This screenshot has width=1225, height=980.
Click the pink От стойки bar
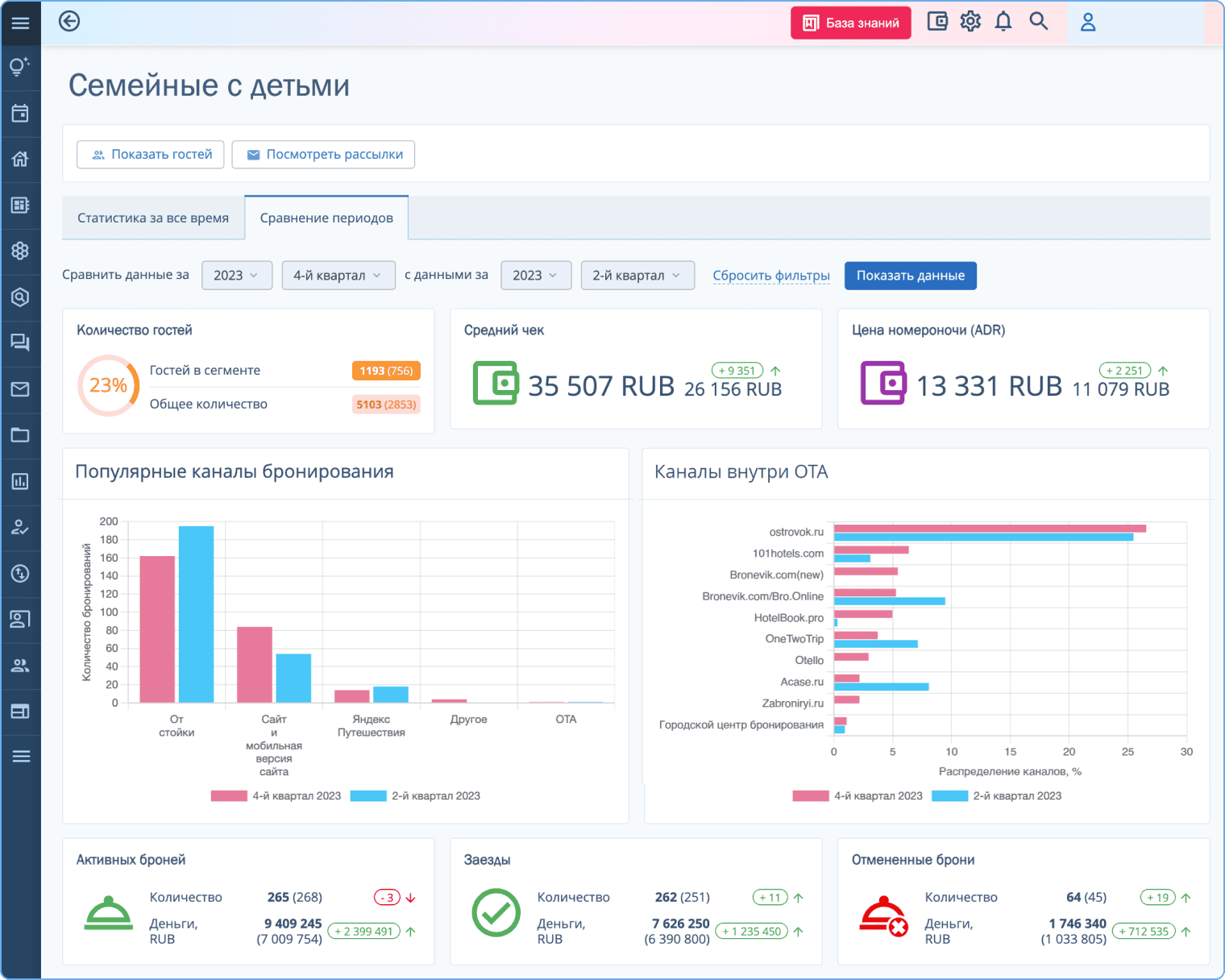(x=157, y=629)
